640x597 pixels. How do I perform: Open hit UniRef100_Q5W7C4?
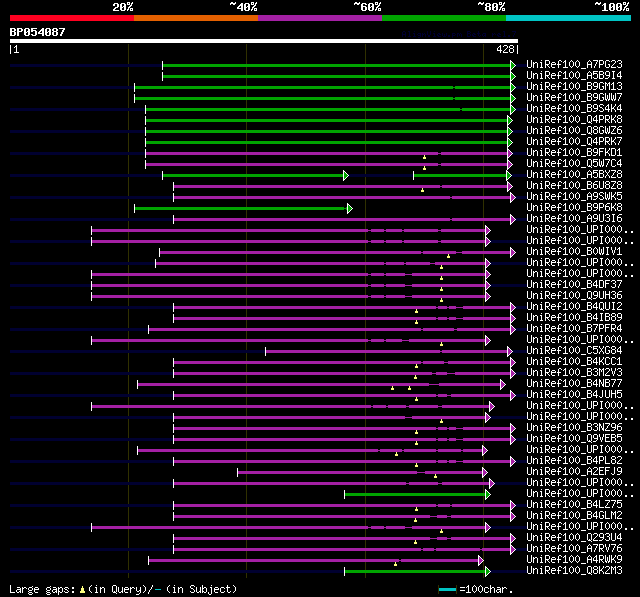click(574, 164)
